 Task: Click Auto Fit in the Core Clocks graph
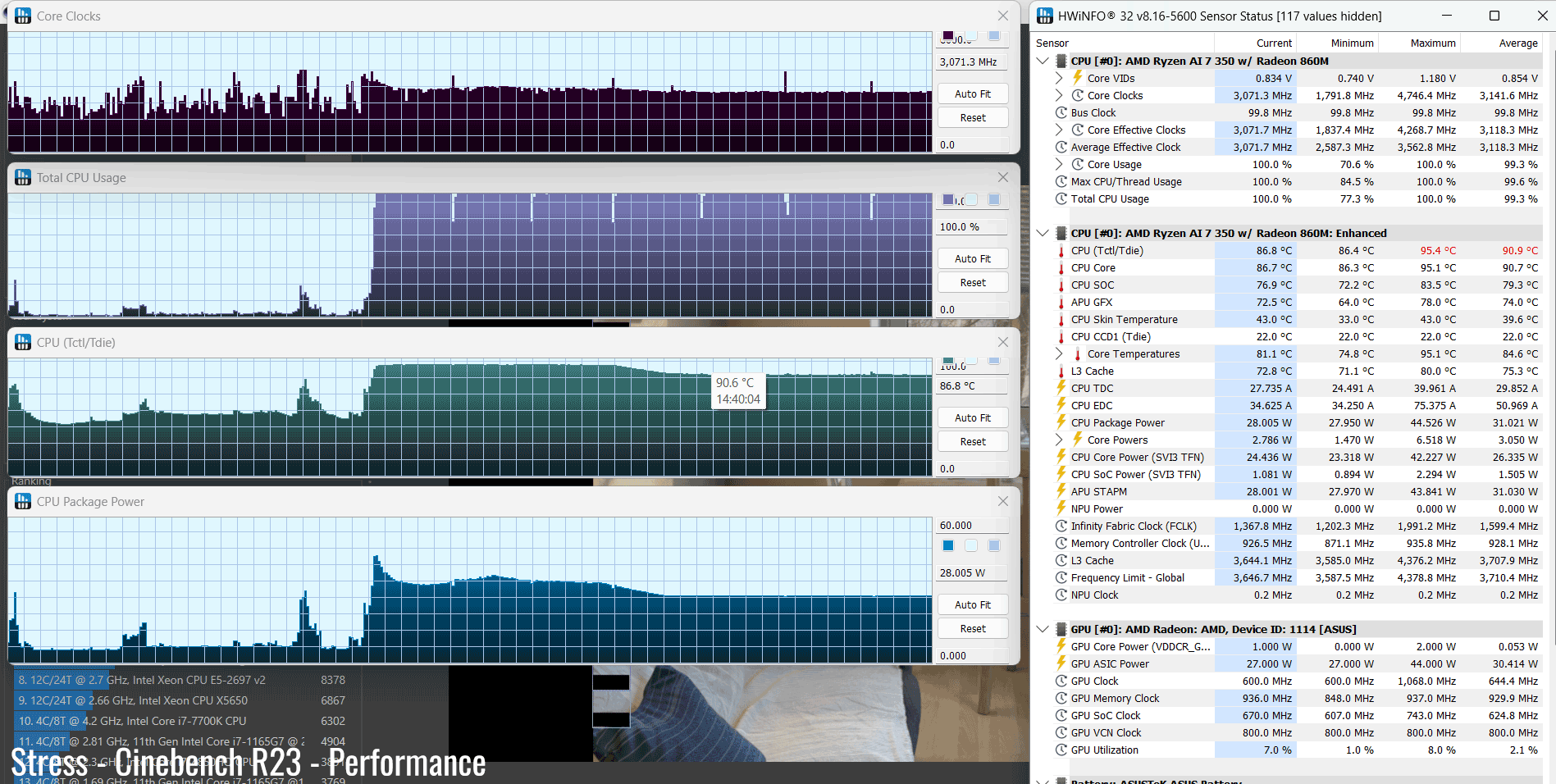(973, 93)
